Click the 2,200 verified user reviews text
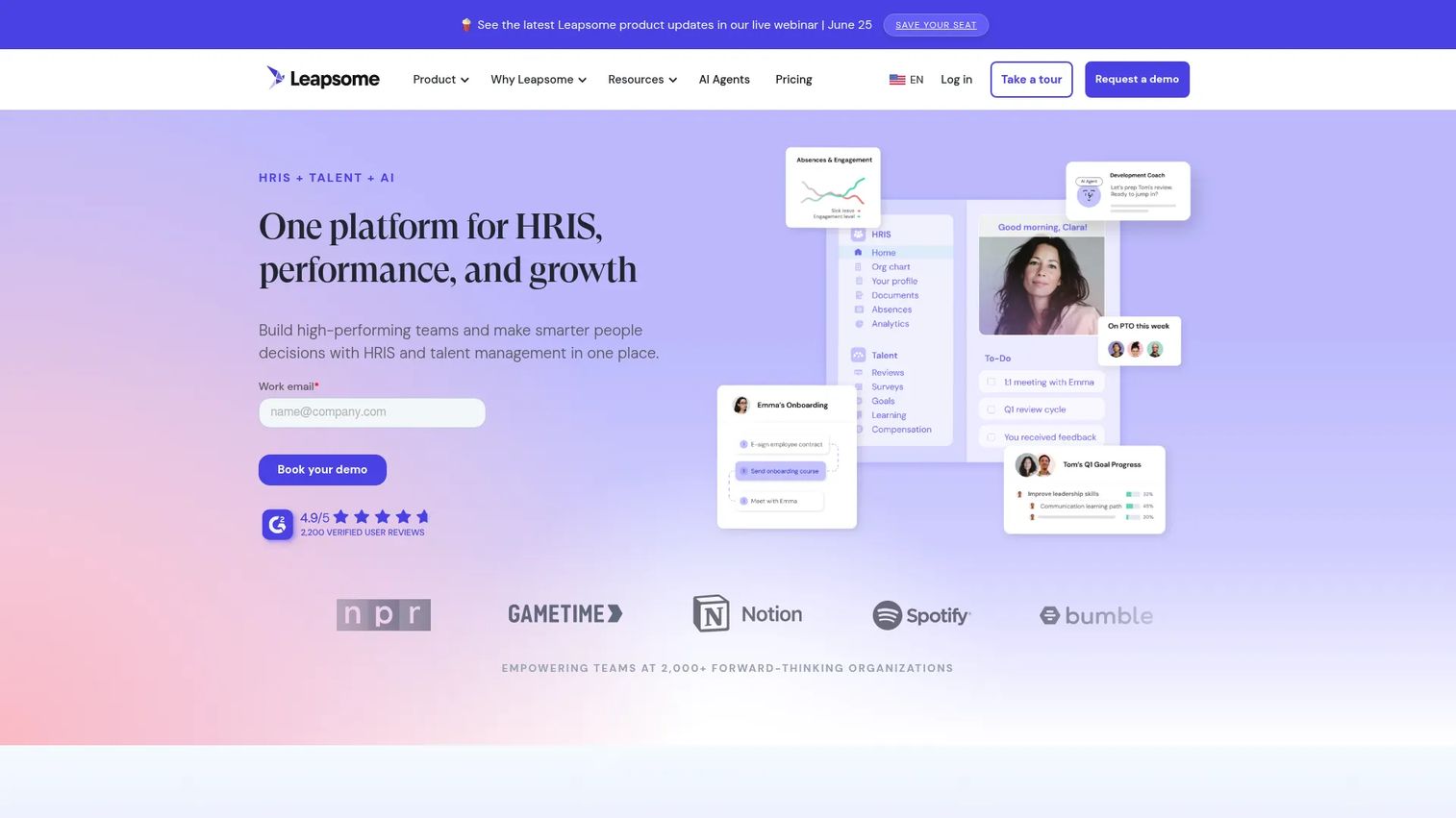 (x=363, y=533)
